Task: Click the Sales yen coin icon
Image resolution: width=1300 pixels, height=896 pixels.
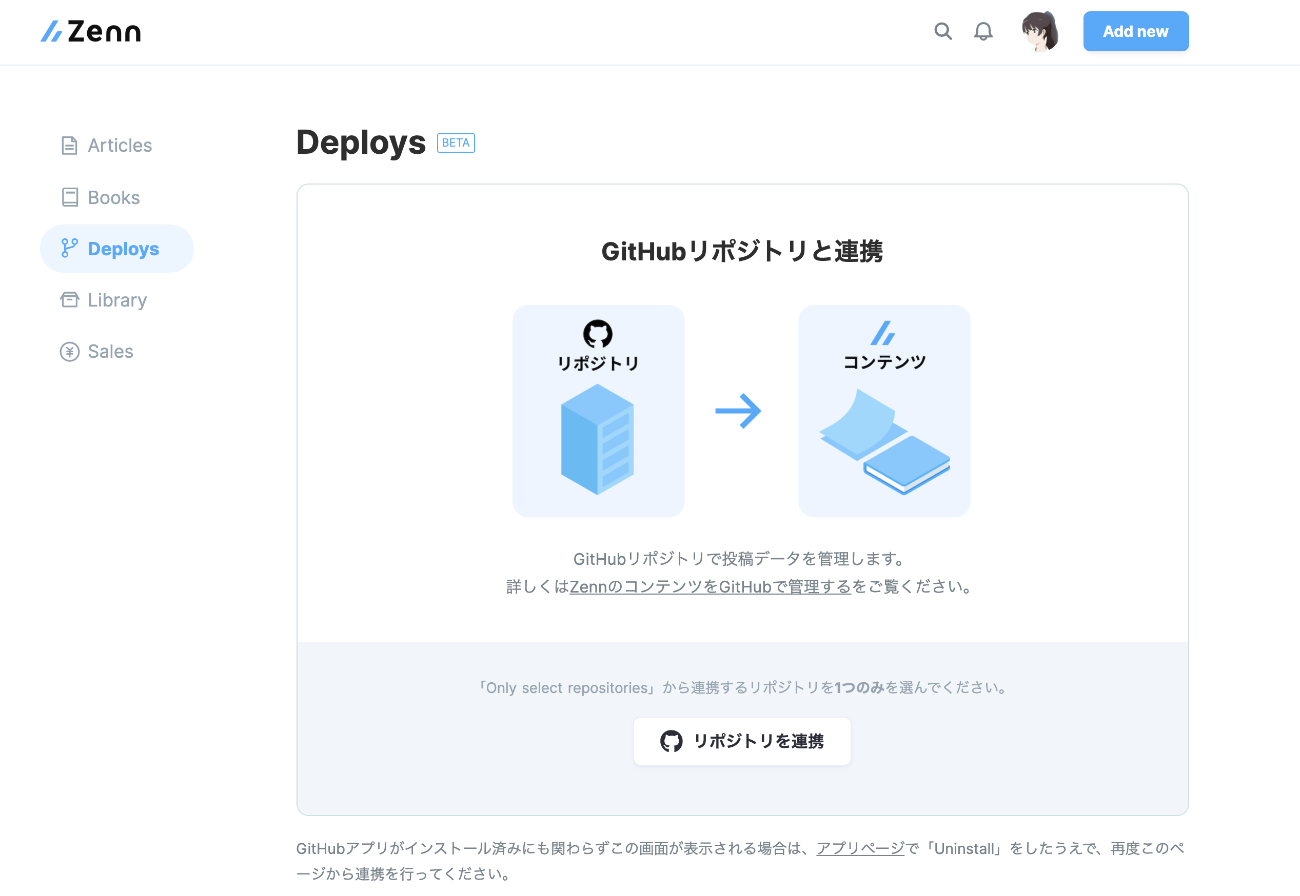Action: click(x=69, y=351)
